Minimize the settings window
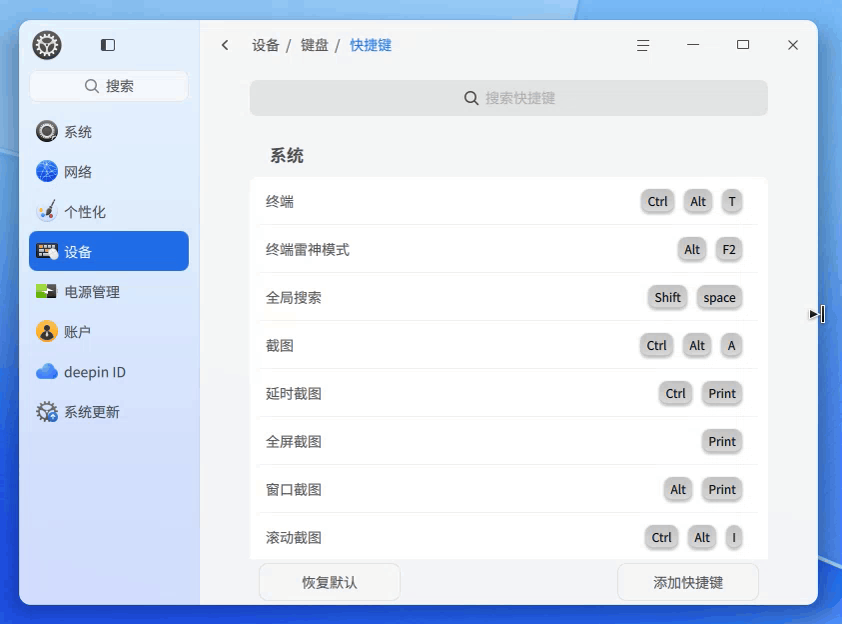 point(693,45)
